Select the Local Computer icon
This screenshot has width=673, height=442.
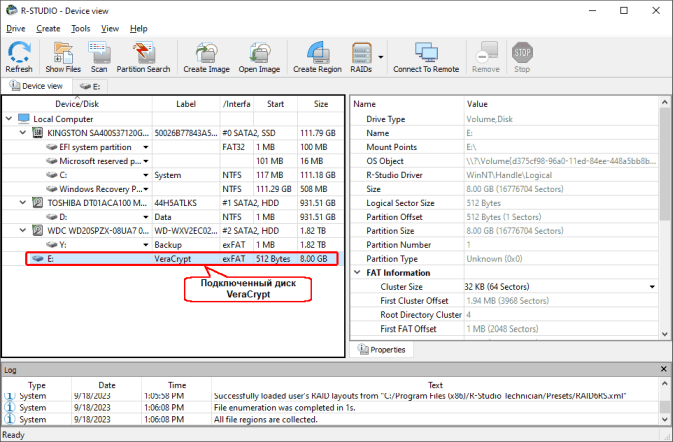tap(24, 118)
